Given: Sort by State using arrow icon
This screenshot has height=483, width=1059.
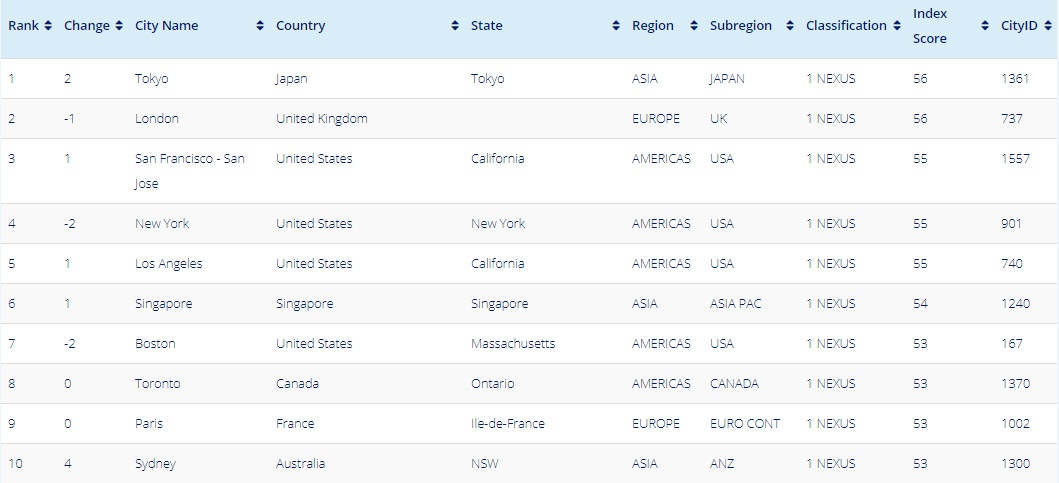Looking at the screenshot, I should pyautogui.click(x=616, y=26).
